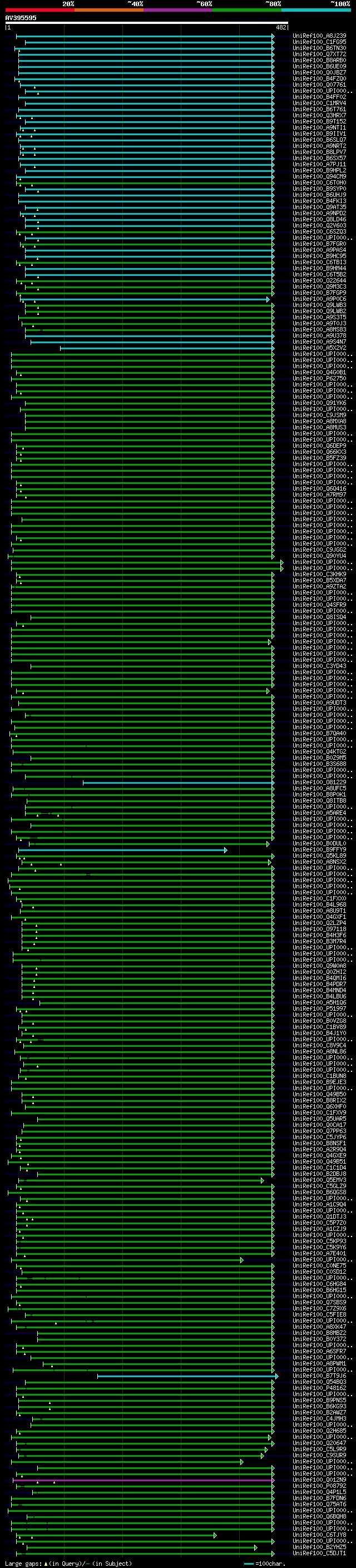Viewport: 356px width, 1568px height.
Task: Click the purple ~60% identity legend segment
Action: click(x=177, y=10)
